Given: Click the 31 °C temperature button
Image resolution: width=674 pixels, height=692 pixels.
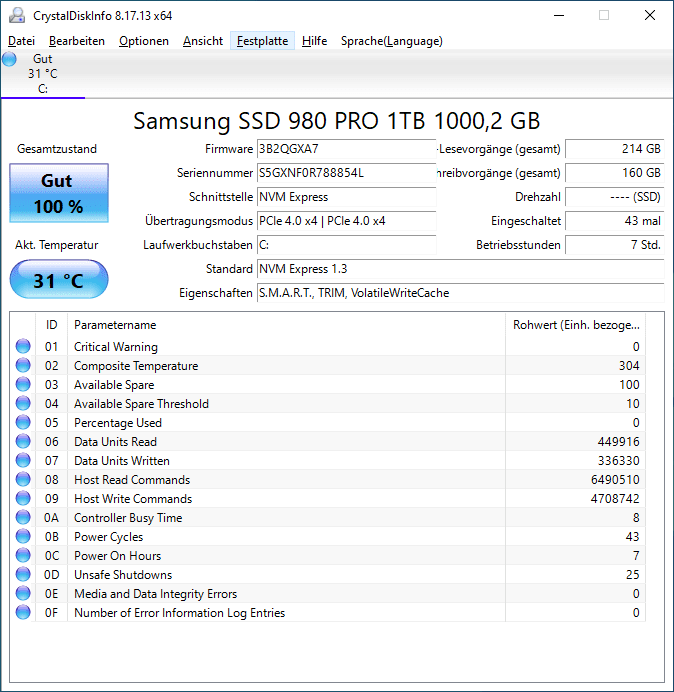Looking at the screenshot, I should [59, 280].
